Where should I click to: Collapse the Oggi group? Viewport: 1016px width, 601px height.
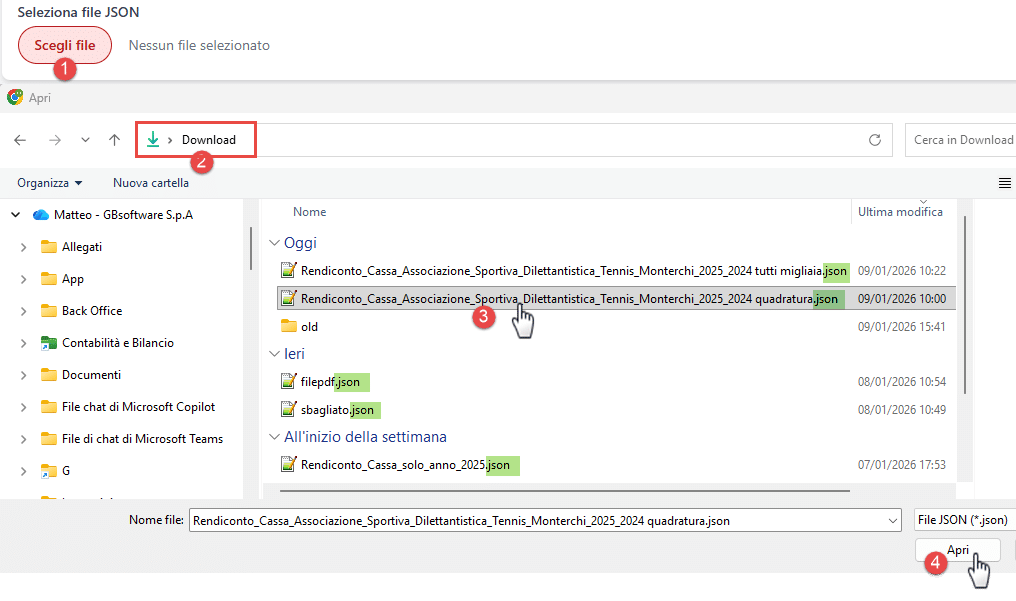point(275,243)
